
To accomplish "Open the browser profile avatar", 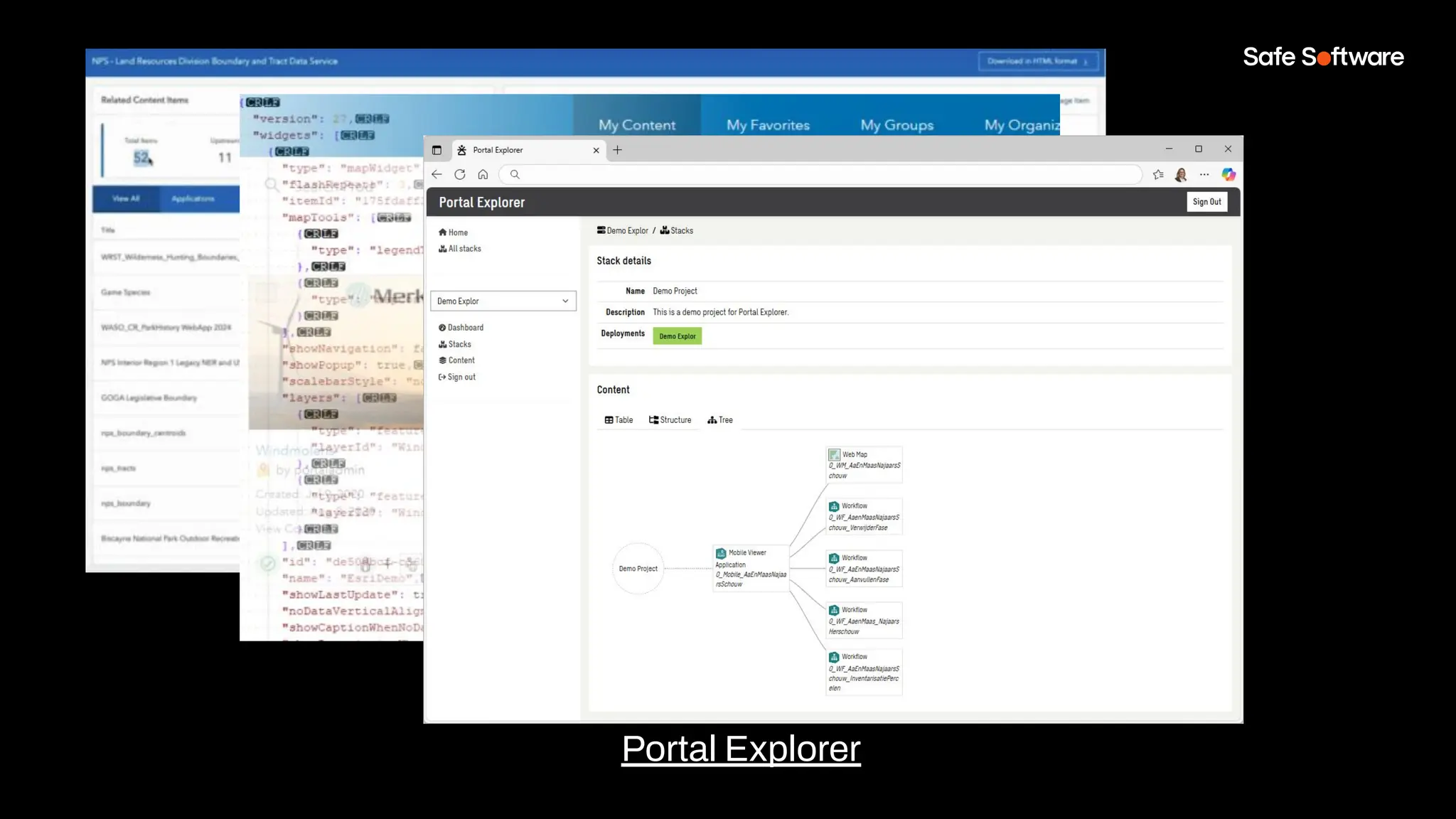I will pos(1181,174).
